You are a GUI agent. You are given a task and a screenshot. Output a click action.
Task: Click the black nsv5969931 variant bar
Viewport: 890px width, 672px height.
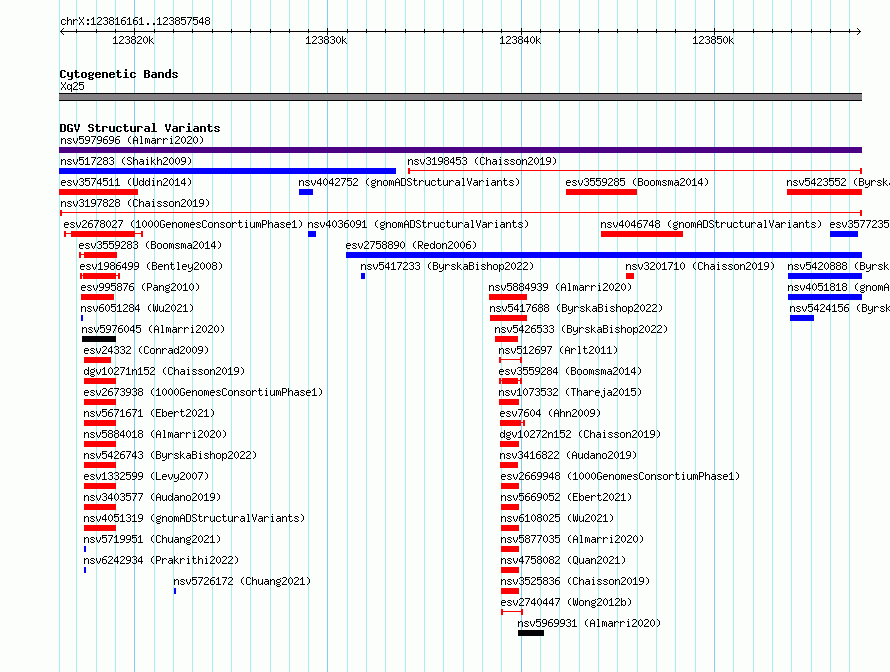(x=531, y=633)
